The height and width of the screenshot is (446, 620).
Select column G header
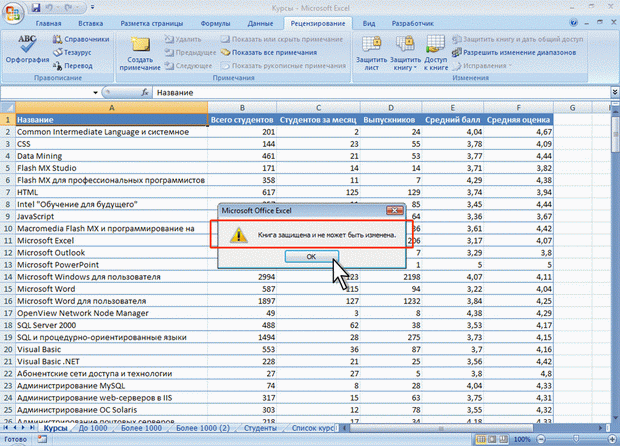572,108
